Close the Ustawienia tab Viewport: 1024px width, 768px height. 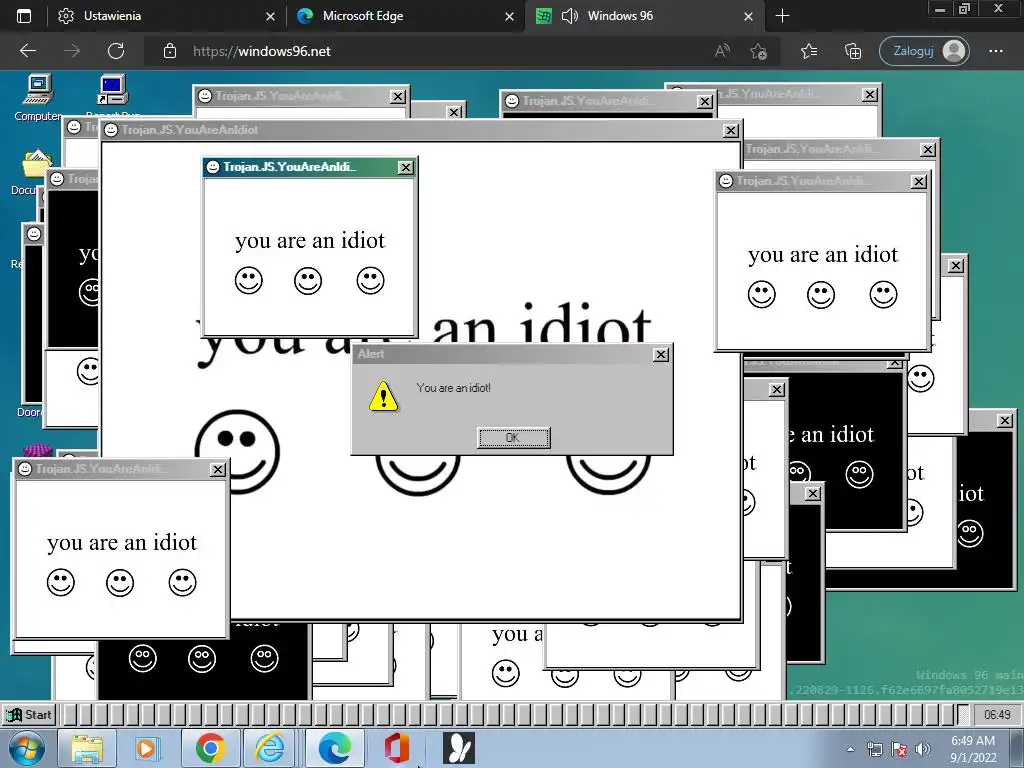point(270,16)
